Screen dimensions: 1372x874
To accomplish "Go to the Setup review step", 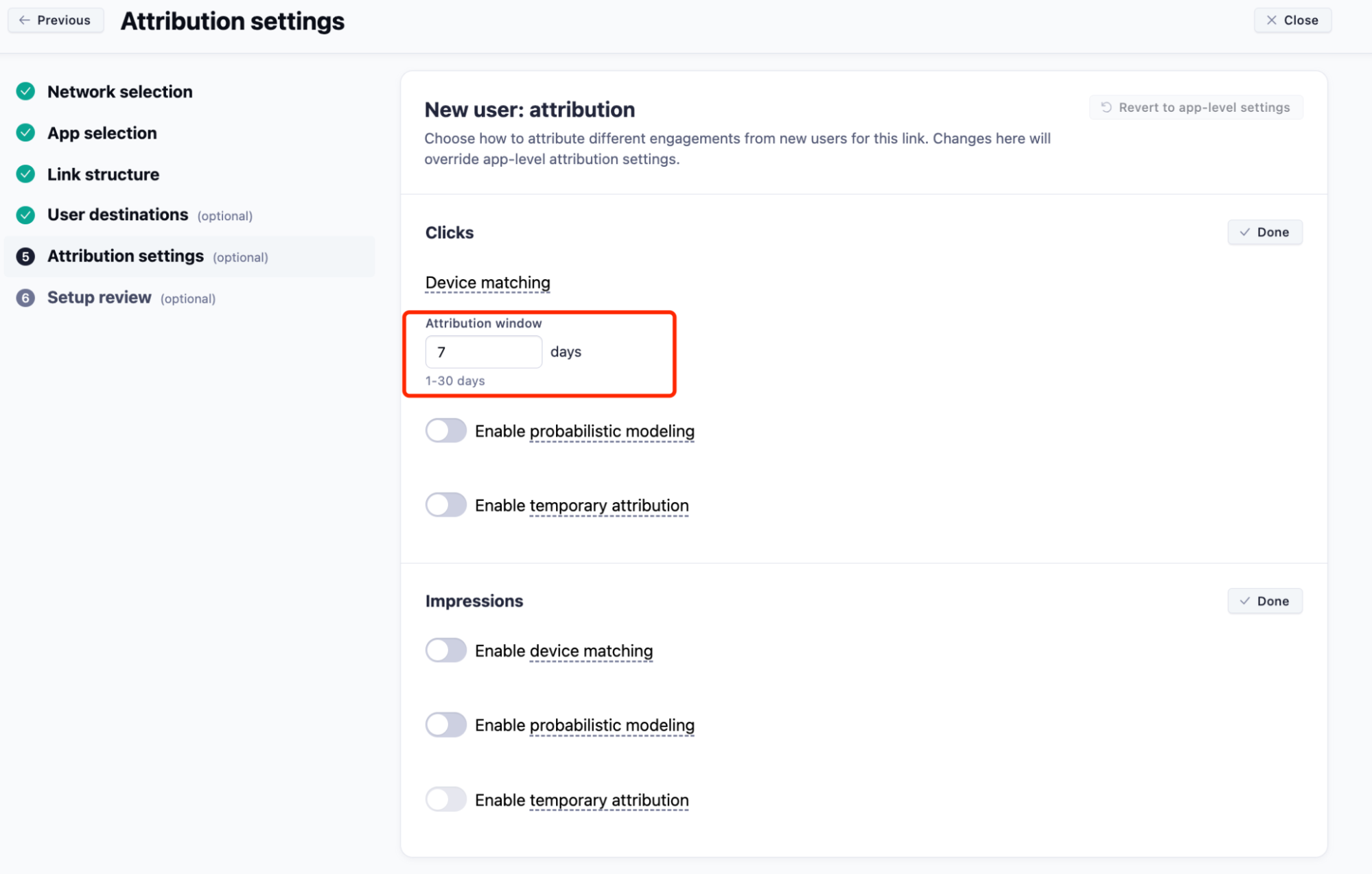I will tap(100, 298).
